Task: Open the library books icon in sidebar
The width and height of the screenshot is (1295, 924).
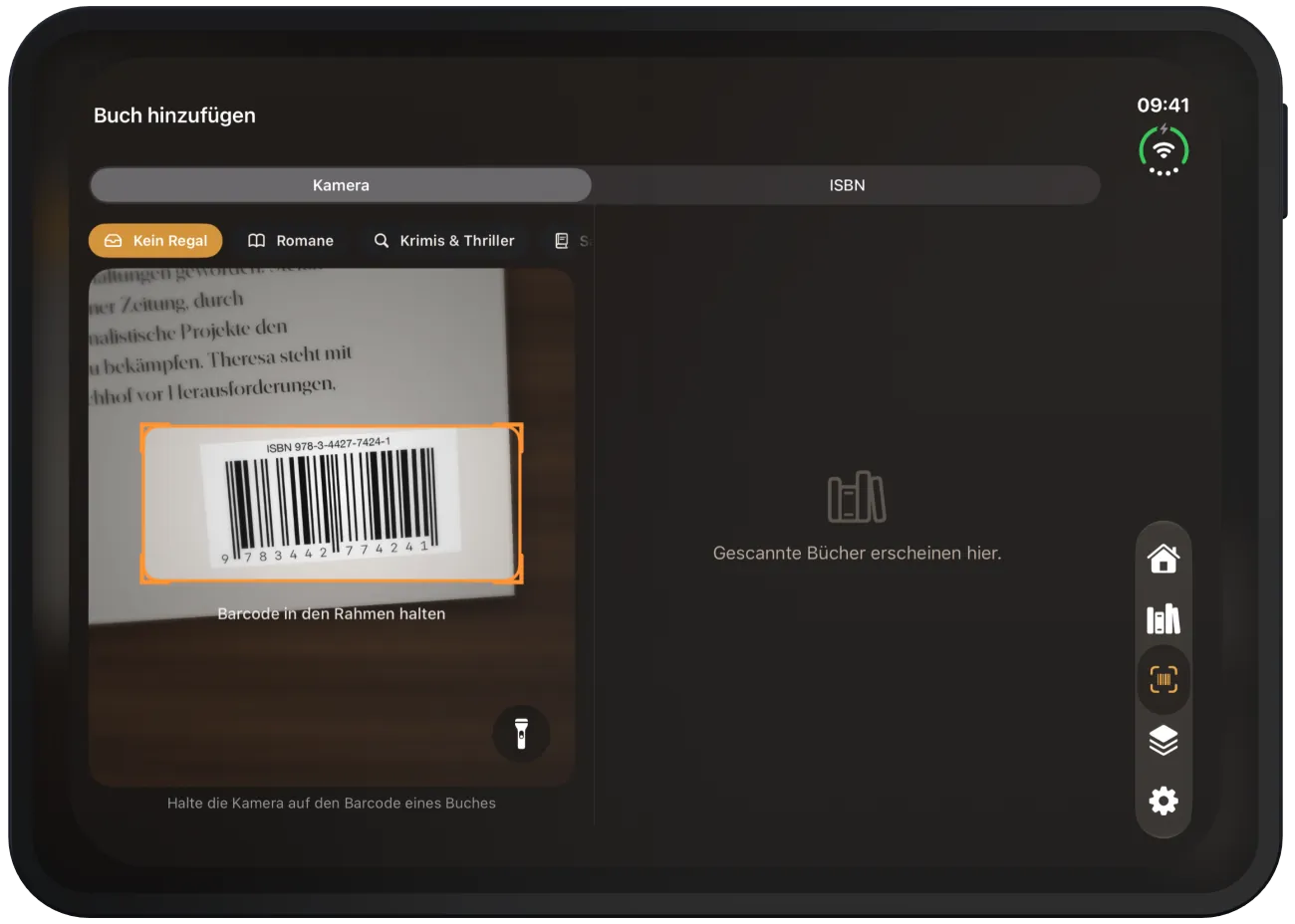Action: [1164, 619]
